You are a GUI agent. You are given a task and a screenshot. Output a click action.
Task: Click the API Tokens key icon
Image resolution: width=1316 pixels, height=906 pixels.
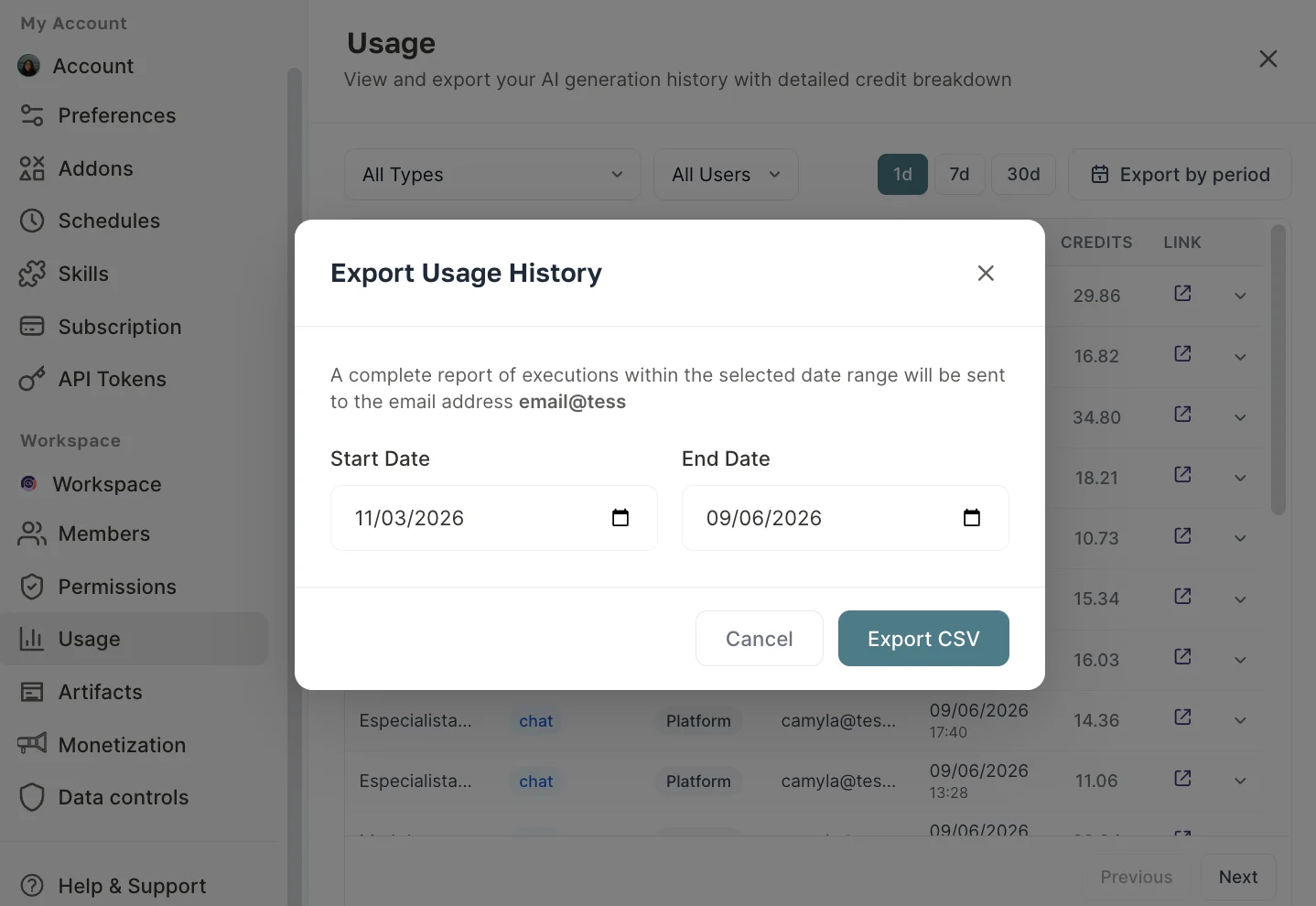(32, 379)
